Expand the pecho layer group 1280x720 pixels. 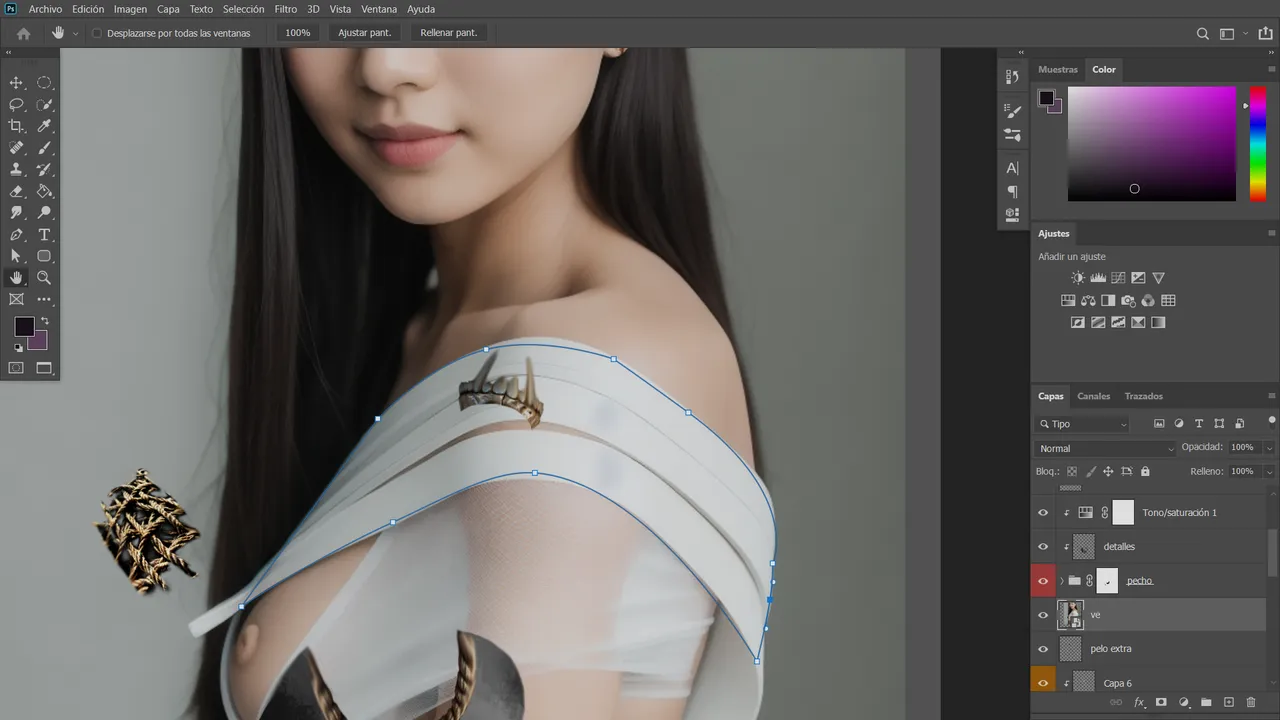(x=1062, y=581)
